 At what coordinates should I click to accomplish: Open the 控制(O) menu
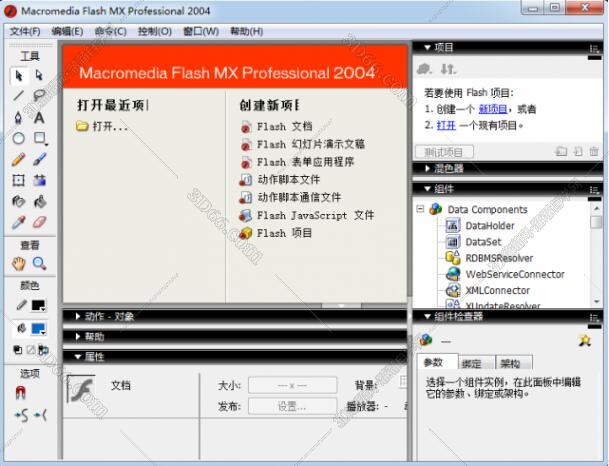[155, 31]
